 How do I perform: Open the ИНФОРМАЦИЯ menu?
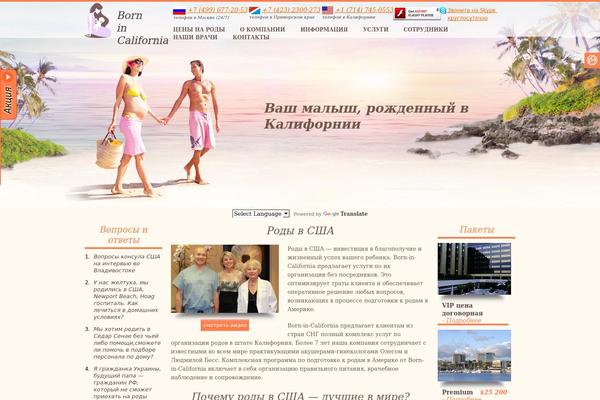click(x=324, y=29)
